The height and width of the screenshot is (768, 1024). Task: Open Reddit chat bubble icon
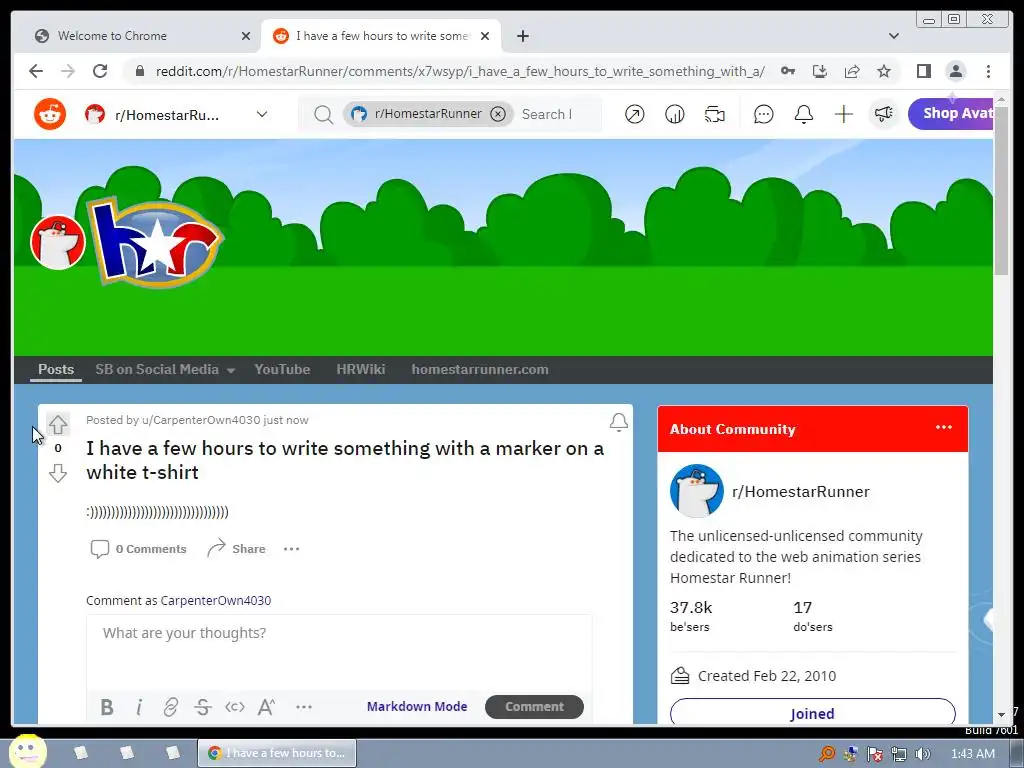[x=763, y=114]
